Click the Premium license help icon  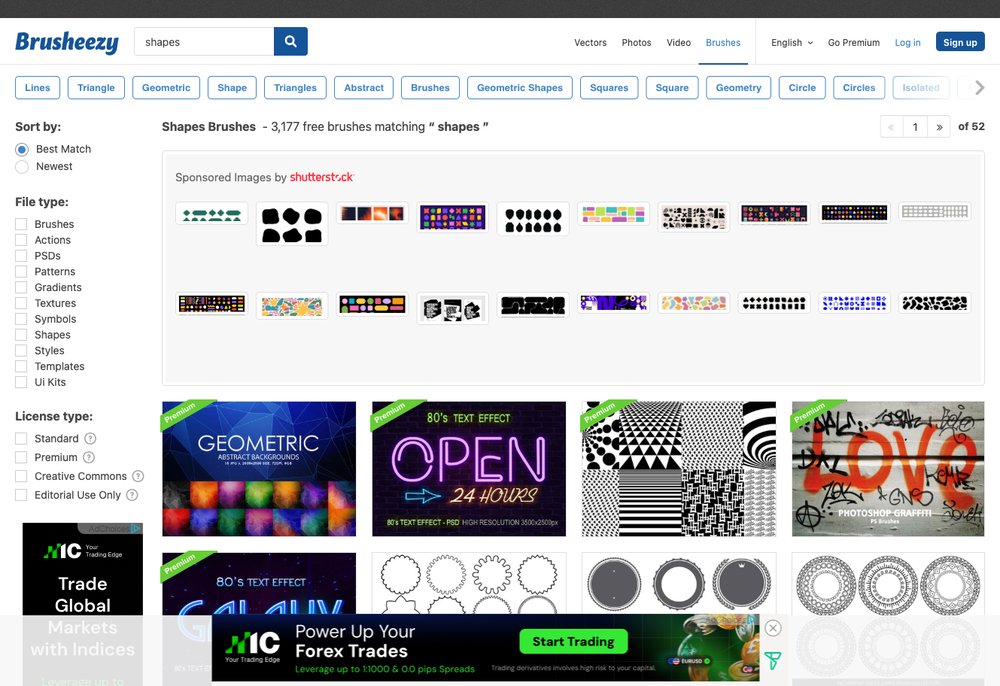[89, 457]
